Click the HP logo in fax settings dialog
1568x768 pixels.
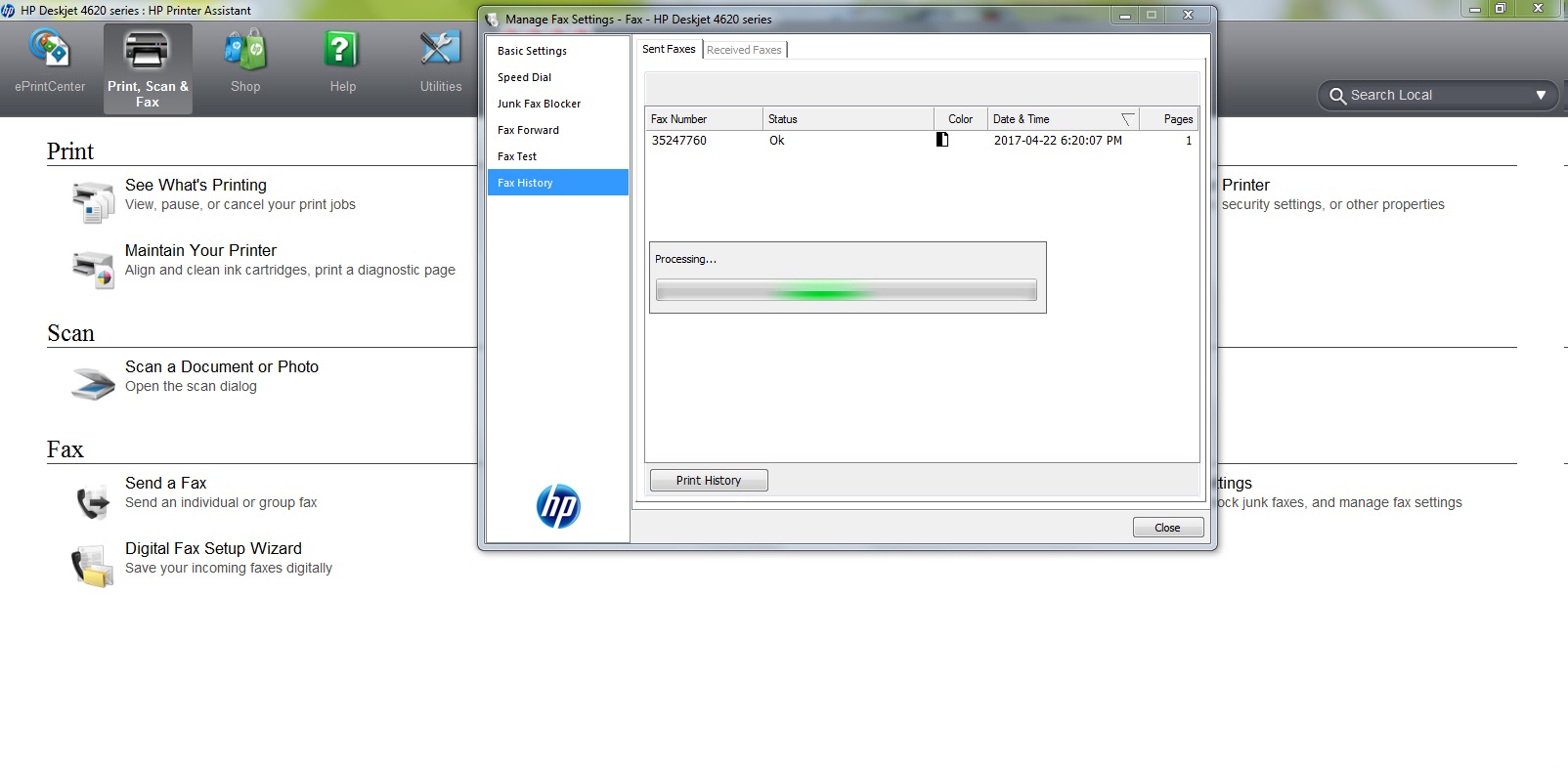click(x=558, y=506)
